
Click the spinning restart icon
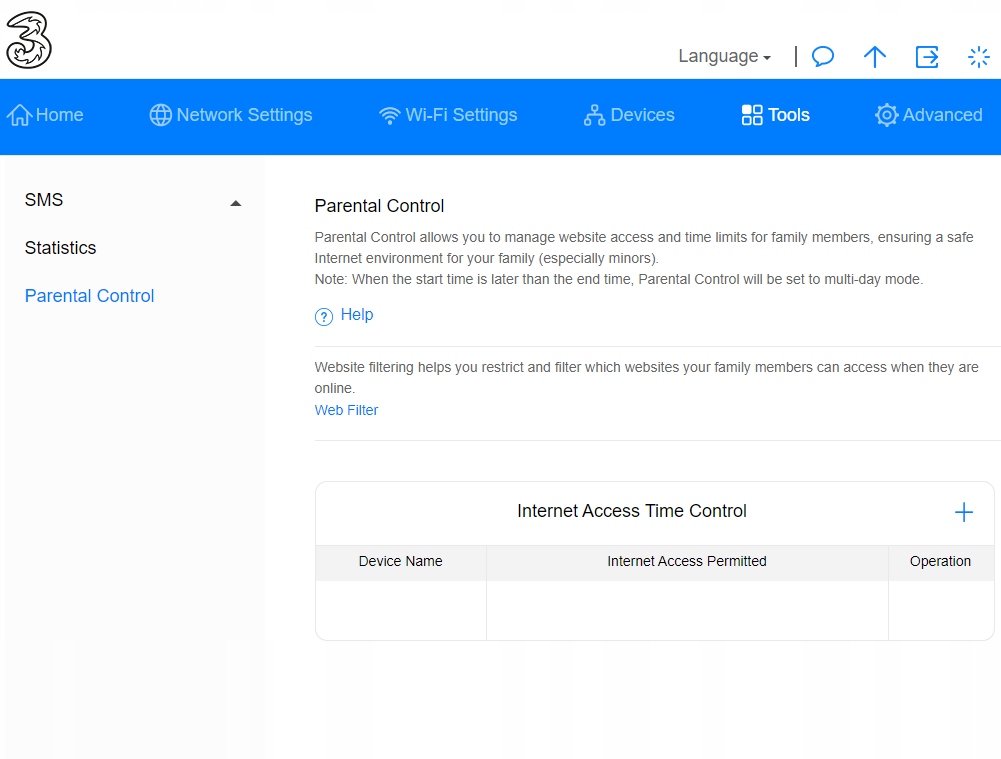[979, 57]
